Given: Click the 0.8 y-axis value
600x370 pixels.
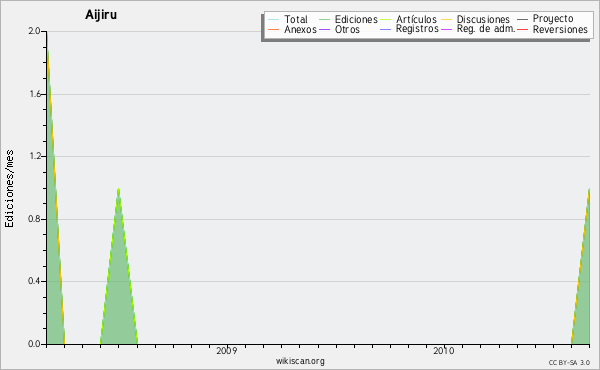Looking at the screenshot, I should pyautogui.click(x=34, y=219).
